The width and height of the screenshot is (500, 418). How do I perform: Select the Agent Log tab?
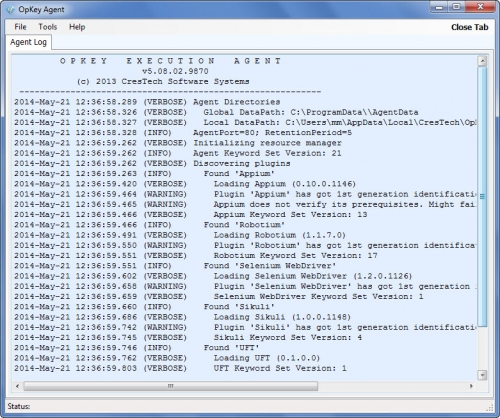tap(28, 42)
